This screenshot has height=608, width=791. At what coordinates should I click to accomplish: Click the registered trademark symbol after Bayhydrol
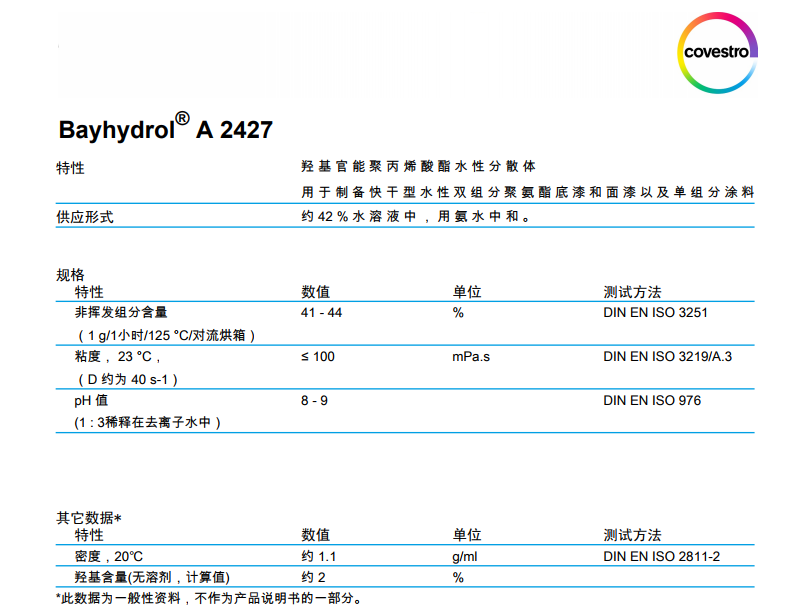[182, 119]
